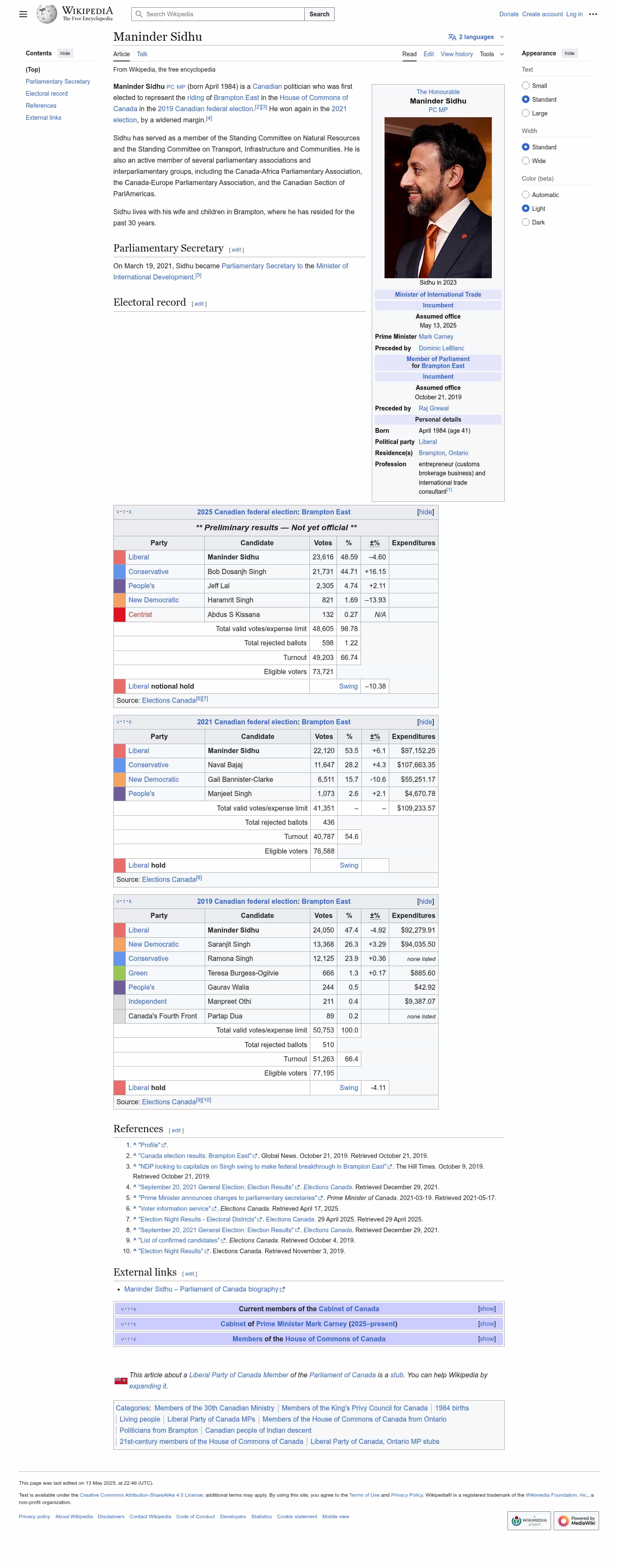Screen dimensions: 618x1568
Task: Open the View history tab
Action: point(456,54)
